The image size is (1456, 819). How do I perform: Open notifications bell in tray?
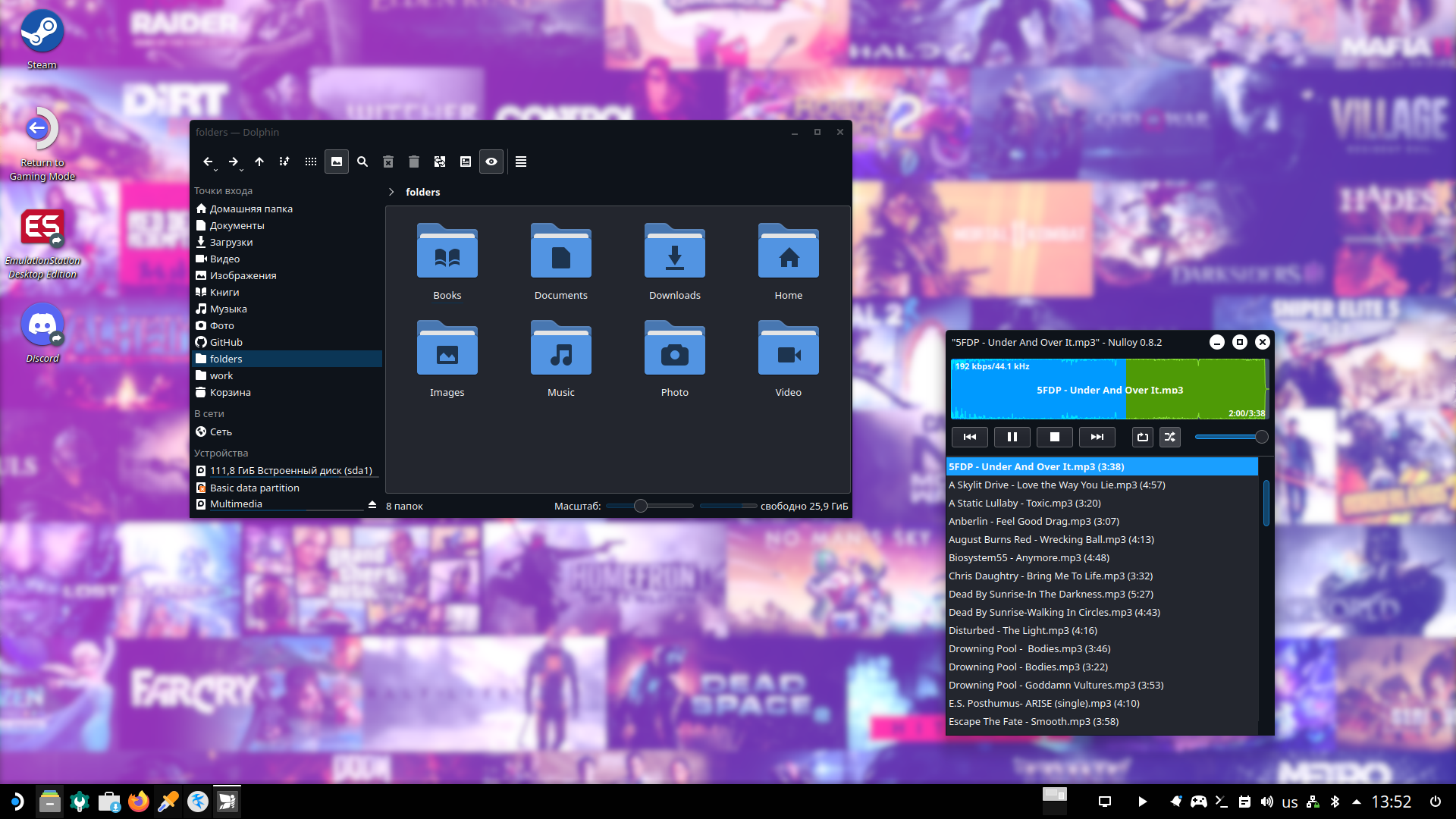(1175, 802)
